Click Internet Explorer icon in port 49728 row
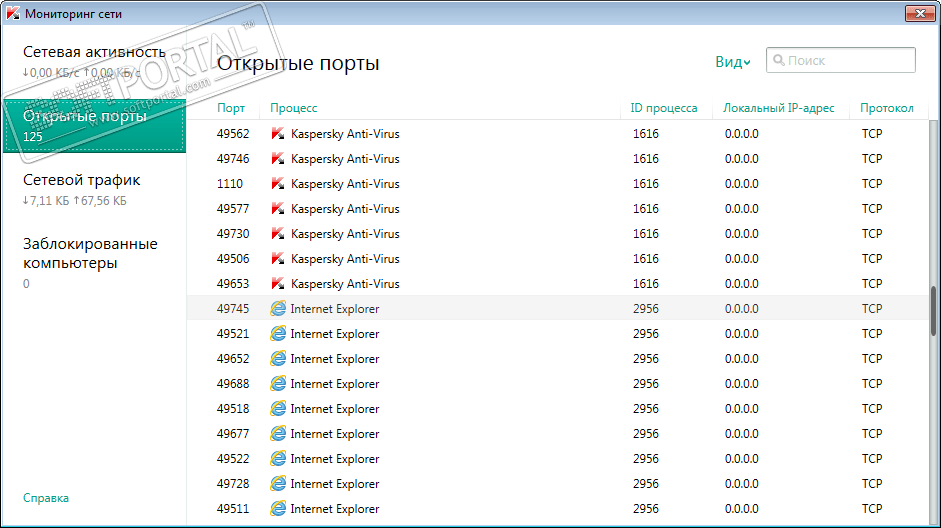Image resolution: width=941 pixels, height=528 pixels. click(278, 484)
